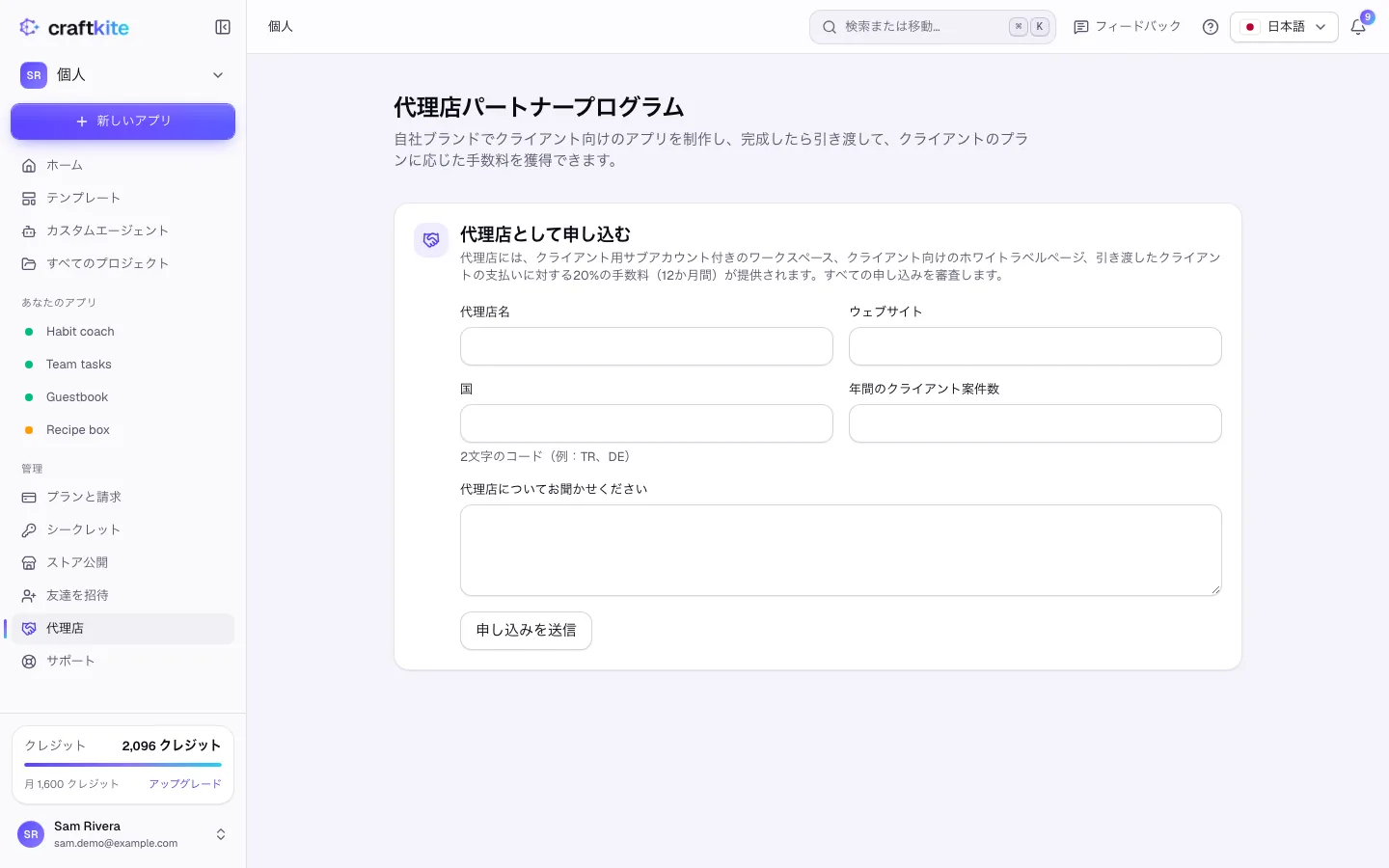Open the Guestbook app
The height and width of the screenshot is (868, 1389).
tap(123, 397)
